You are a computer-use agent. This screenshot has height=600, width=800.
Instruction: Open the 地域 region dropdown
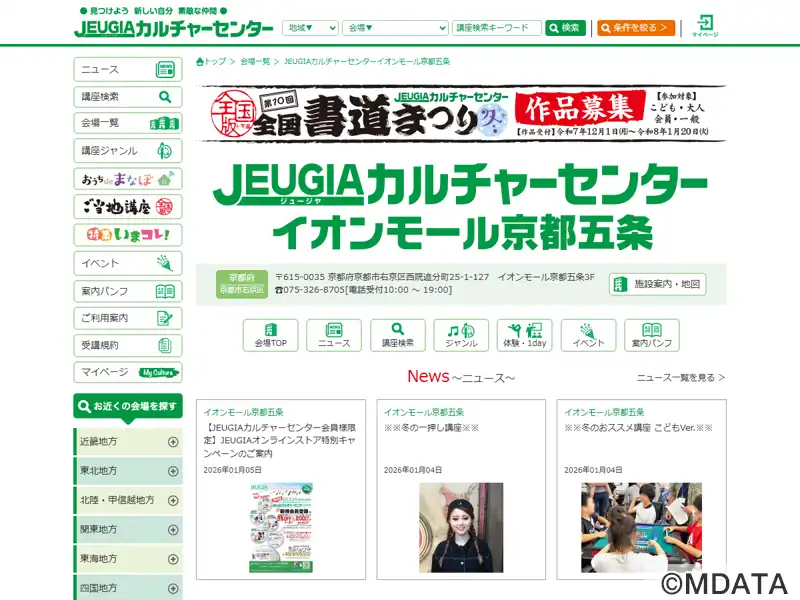(x=310, y=28)
